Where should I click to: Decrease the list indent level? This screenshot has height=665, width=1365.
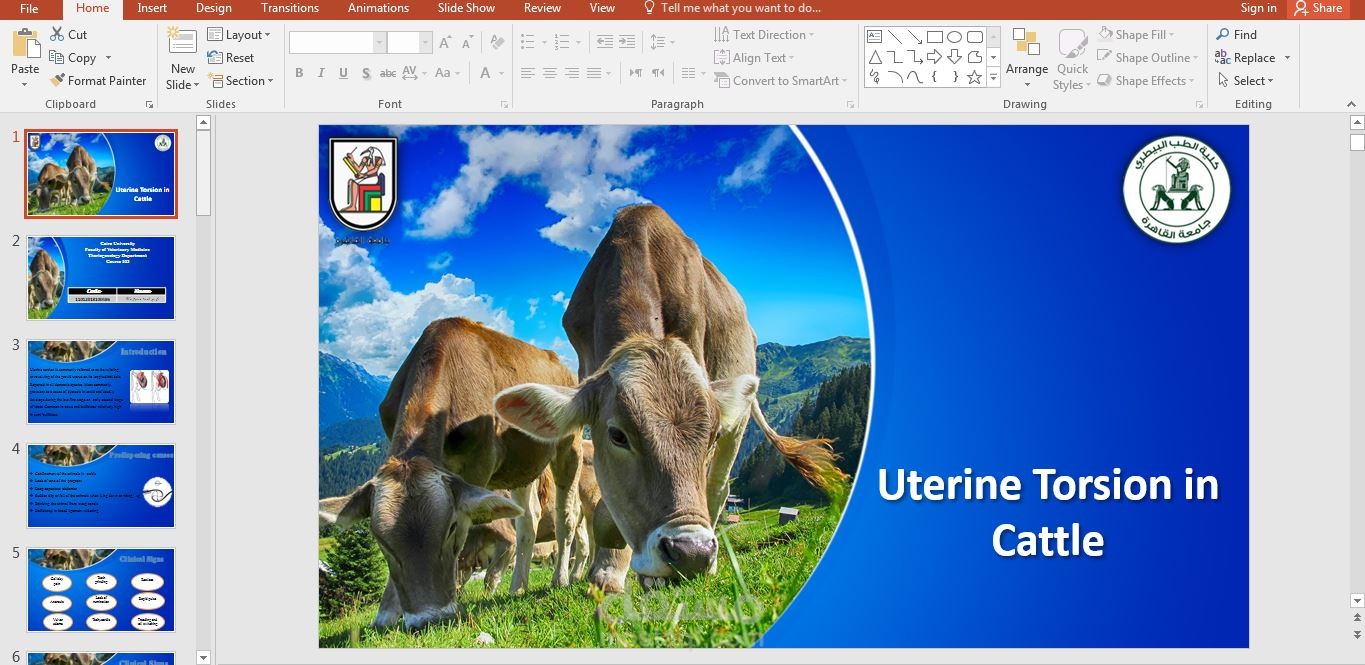point(603,42)
